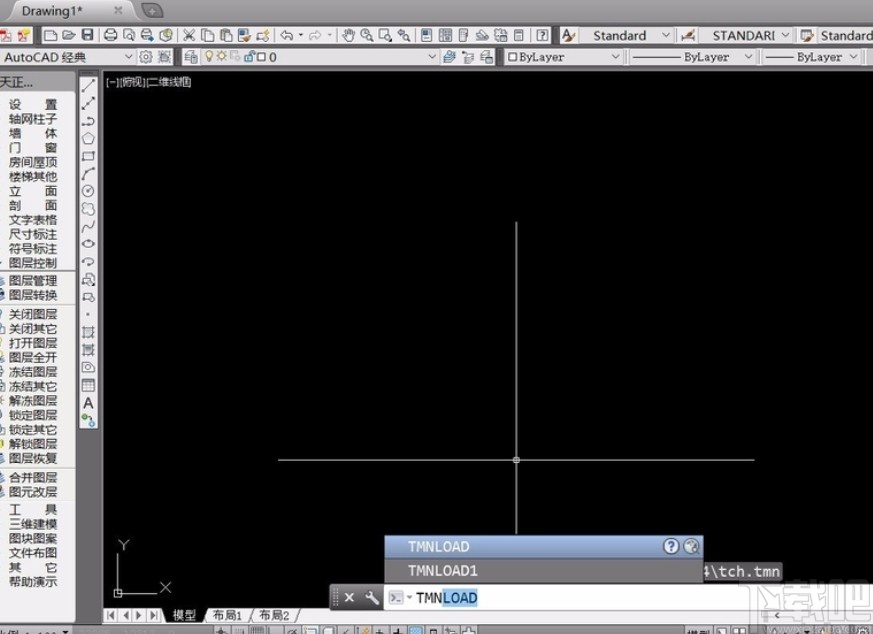This screenshot has width=873, height=634.
Task: Open help for TMNLOAD suggestion
Action: [x=671, y=546]
